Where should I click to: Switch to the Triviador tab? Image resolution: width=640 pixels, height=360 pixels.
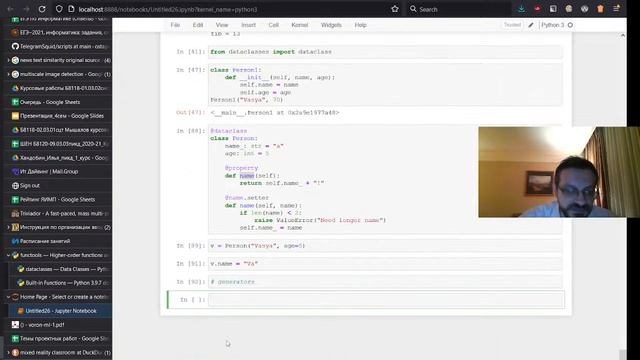point(60,213)
